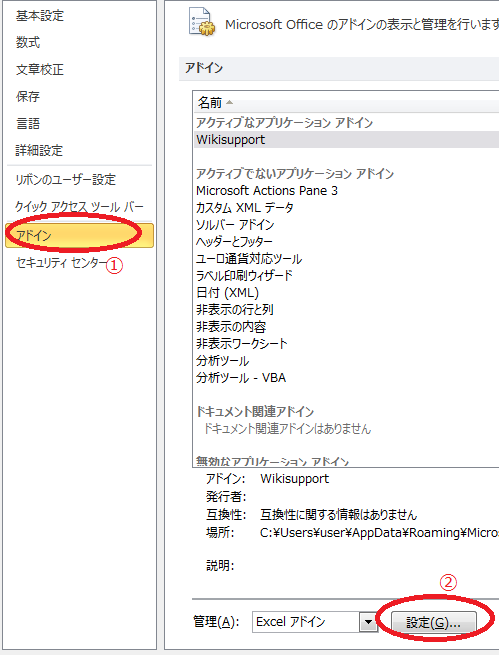Select 非表示の行と列 entry
The width and height of the screenshot is (499, 655).
(235, 310)
